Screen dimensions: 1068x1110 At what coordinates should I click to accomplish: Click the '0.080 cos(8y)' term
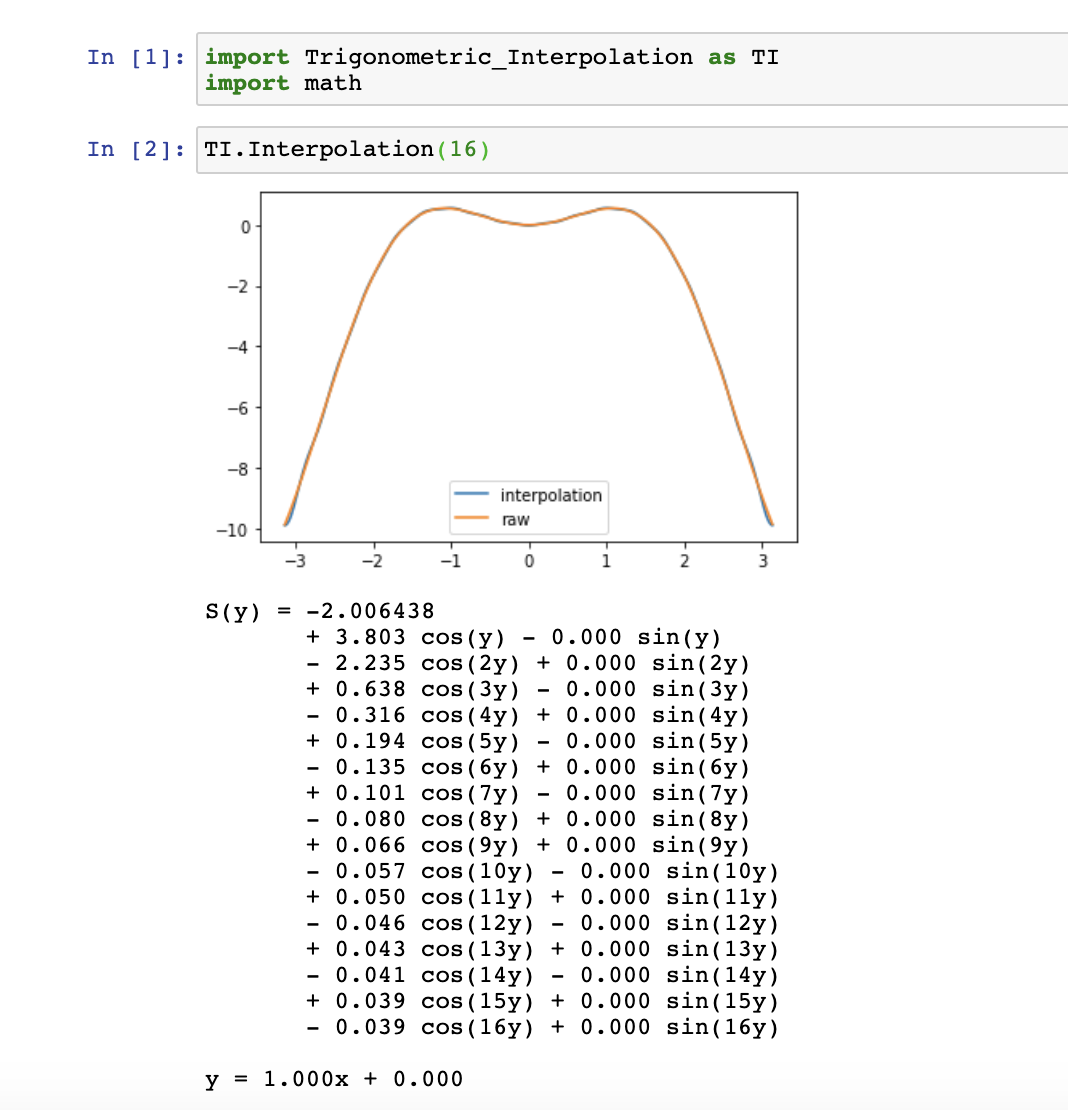coord(427,819)
